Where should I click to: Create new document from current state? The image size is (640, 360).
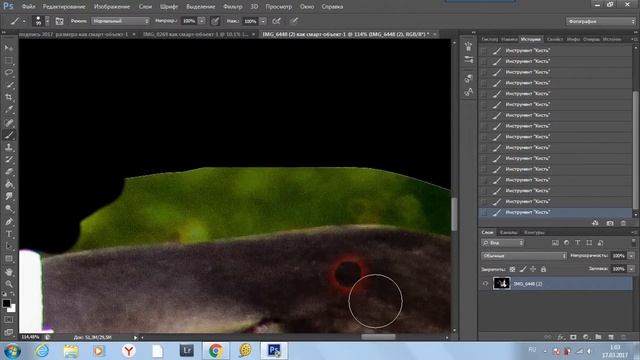(596, 223)
